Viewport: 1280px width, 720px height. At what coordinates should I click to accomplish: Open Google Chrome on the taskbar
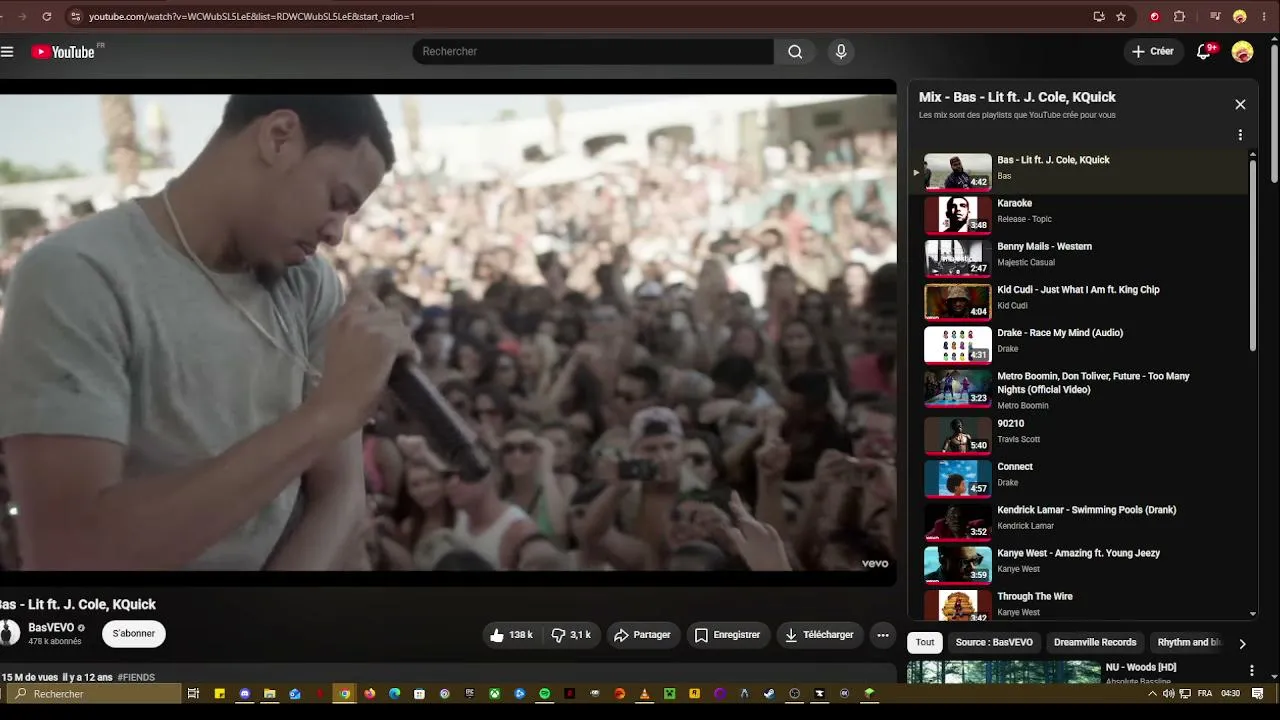(x=344, y=694)
